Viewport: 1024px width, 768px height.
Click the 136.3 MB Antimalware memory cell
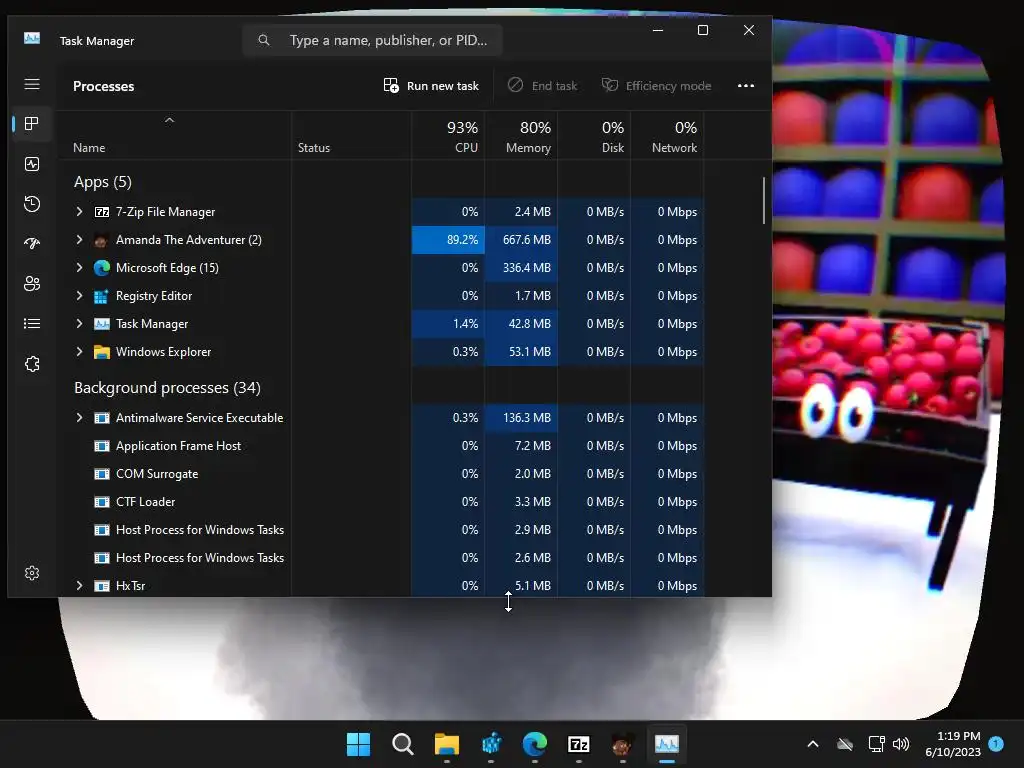point(521,418)
